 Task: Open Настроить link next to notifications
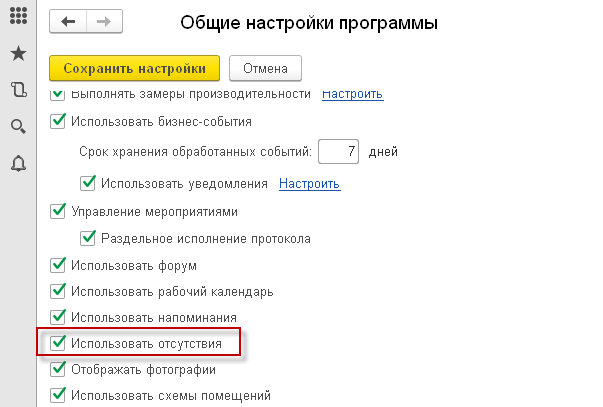309,183
